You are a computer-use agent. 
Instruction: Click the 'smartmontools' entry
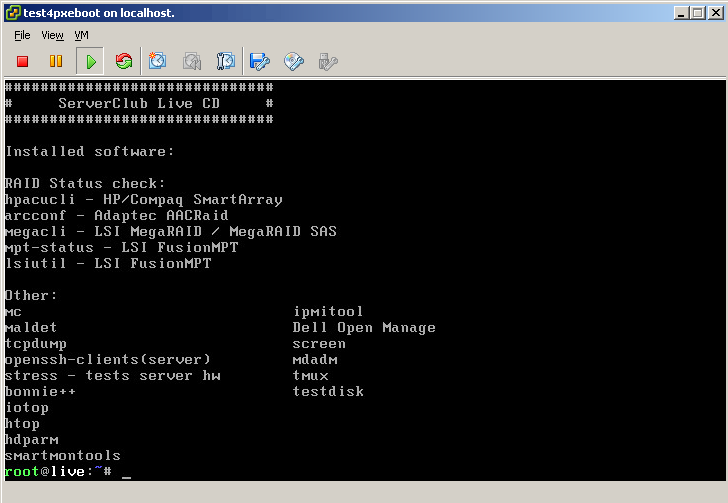[62, 456]
